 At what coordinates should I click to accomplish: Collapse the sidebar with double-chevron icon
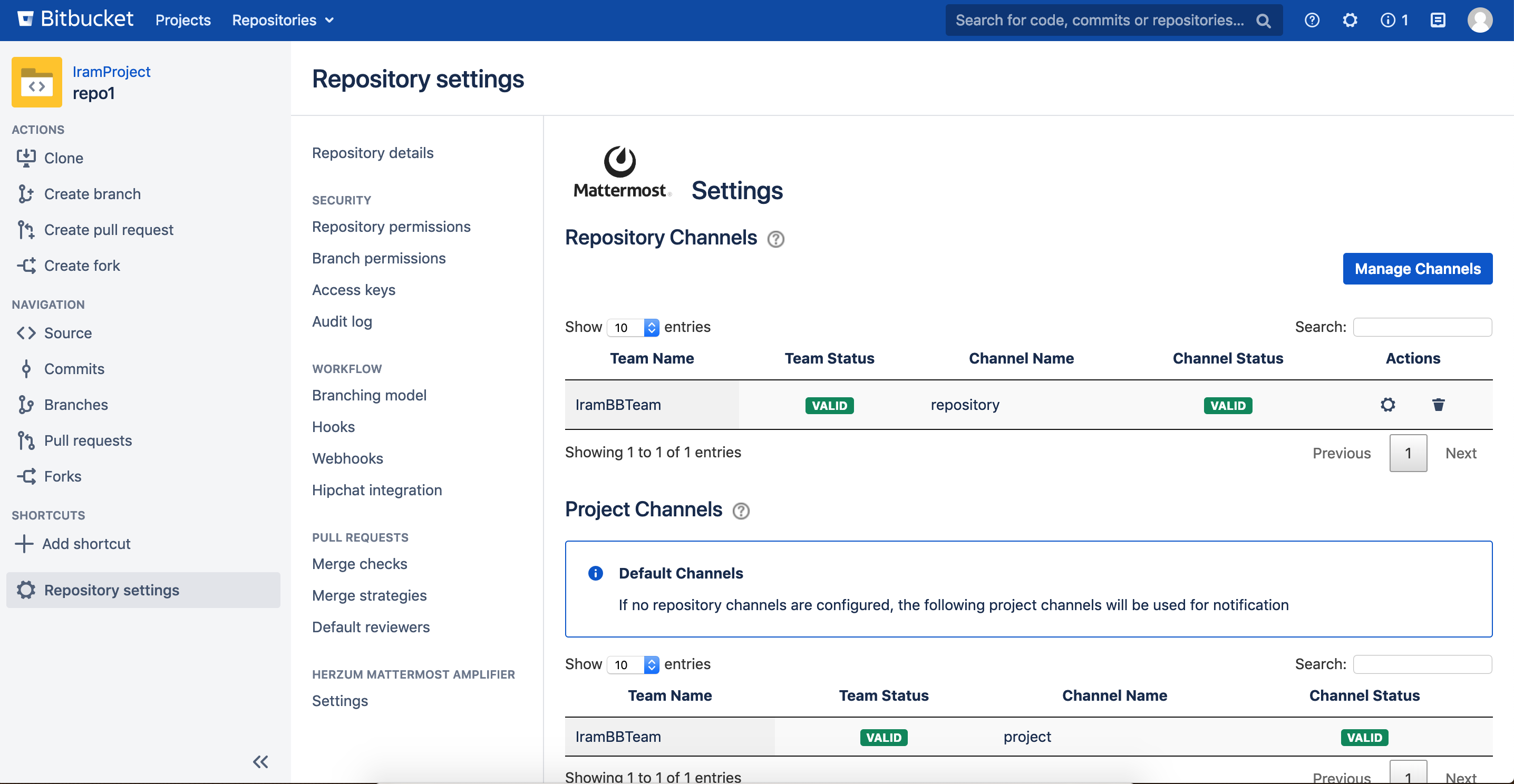pos(260,762)
